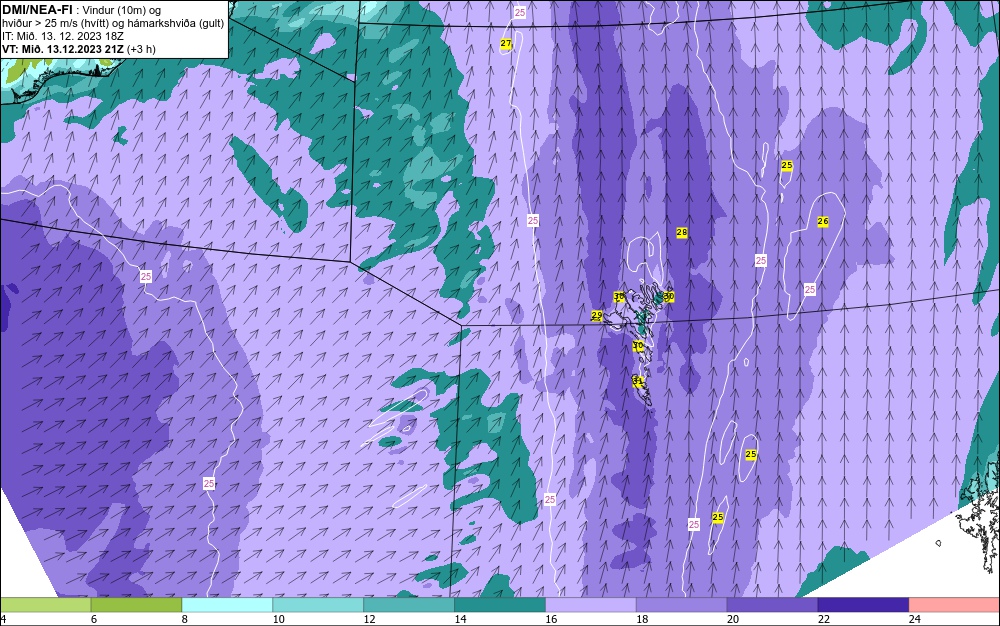Click legend scale number 20

click(x=733, y=619)
